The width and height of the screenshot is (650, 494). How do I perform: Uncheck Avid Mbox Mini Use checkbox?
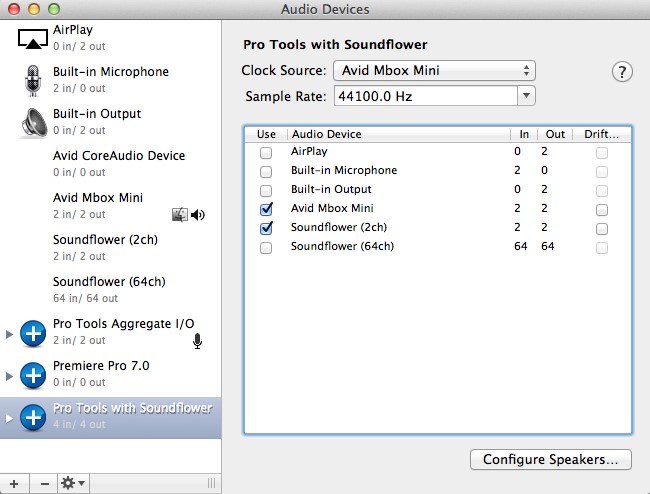[266, 209]
